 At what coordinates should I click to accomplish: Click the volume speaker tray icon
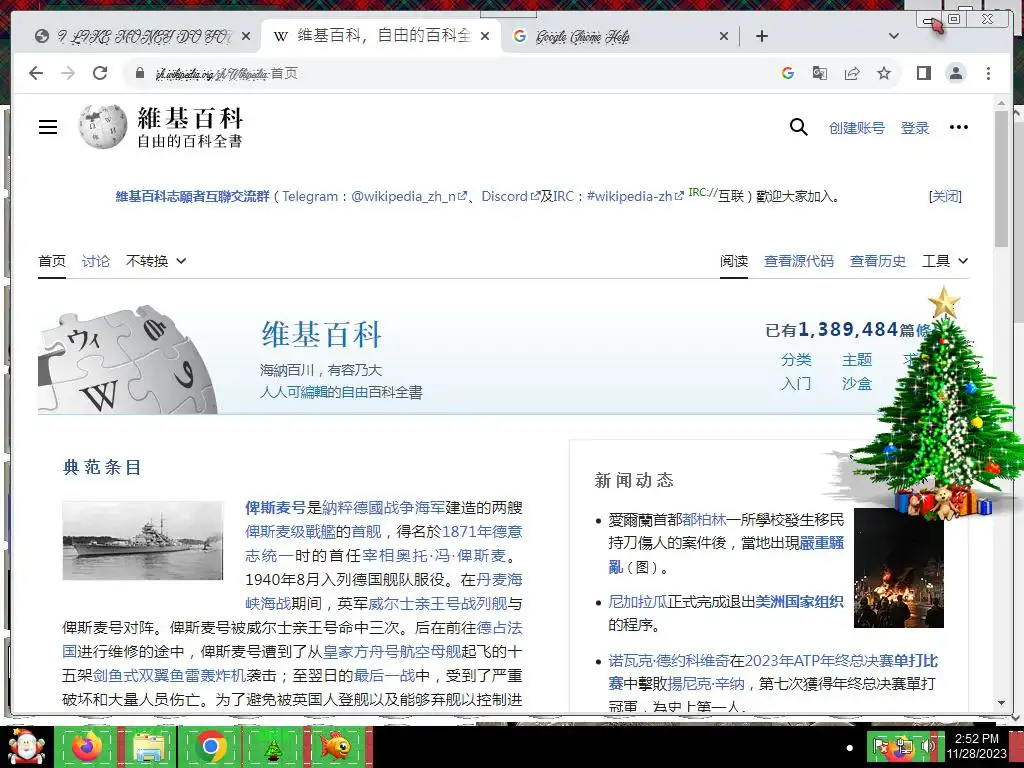point(927,747)
